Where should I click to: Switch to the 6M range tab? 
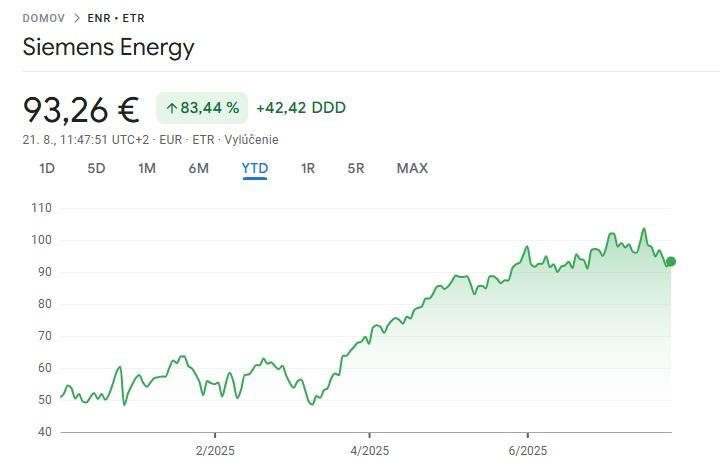point(198,168)
